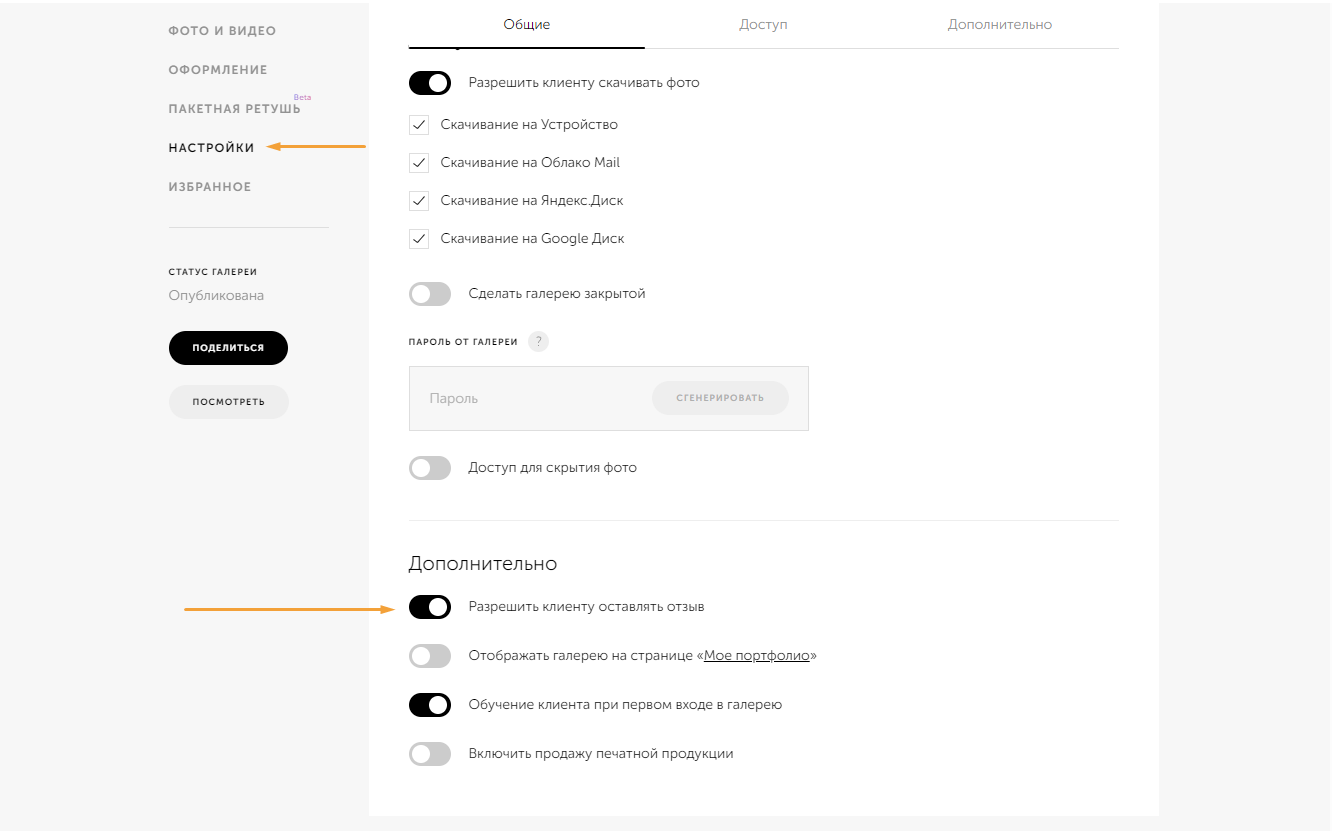Disable 'Разрешить клиенту оставлять отзыв' toggle
This screenshot has height=831, width=1332.
430,607
